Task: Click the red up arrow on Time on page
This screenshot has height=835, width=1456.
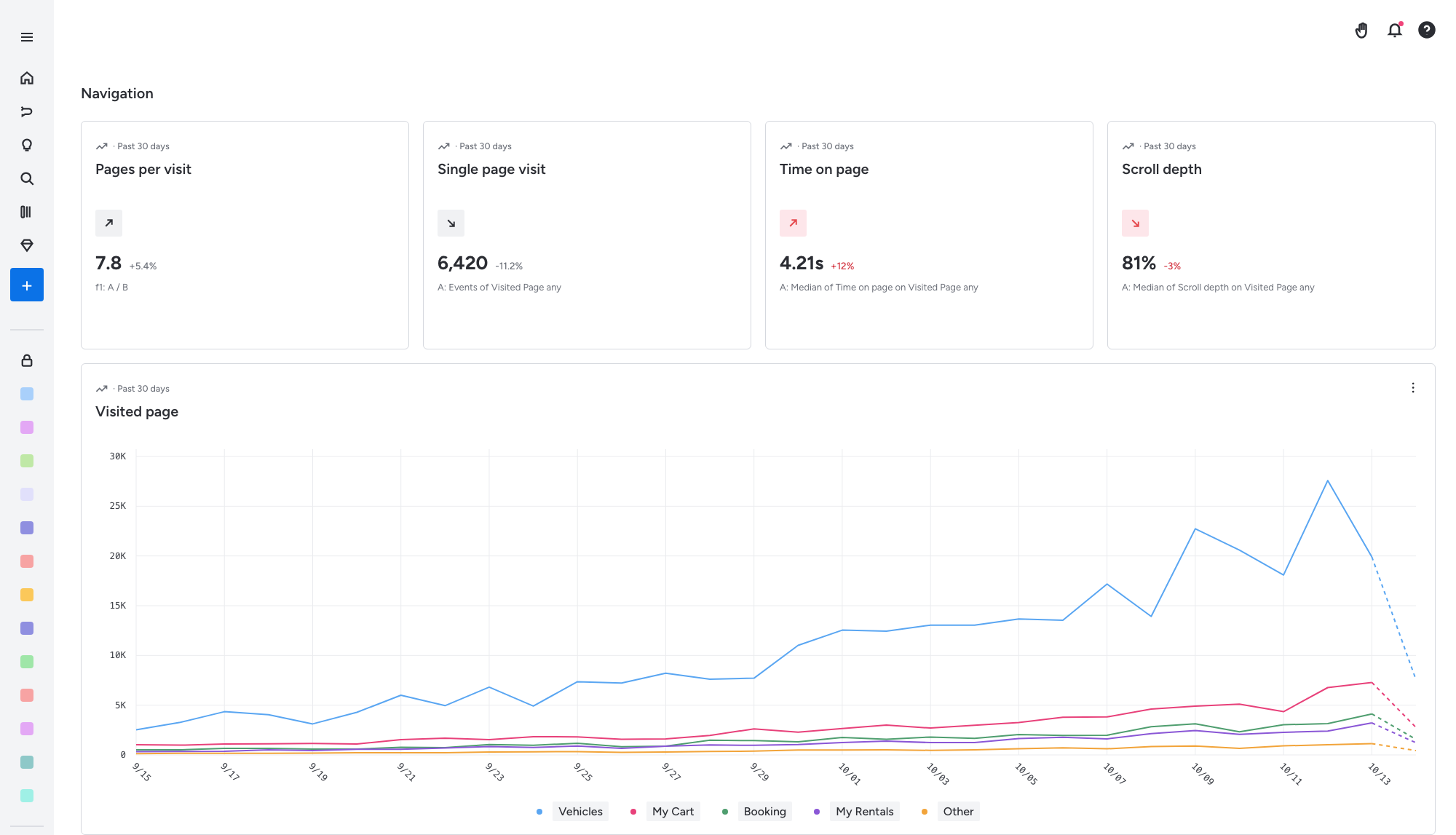Action: click(793, 223)
